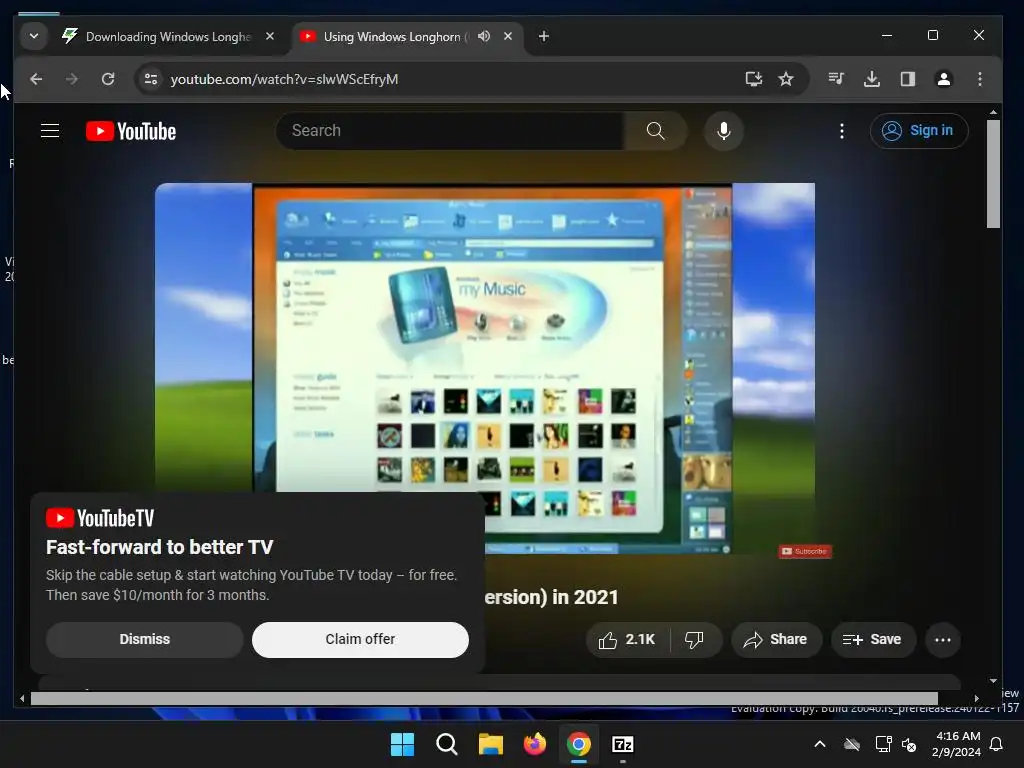The height and width of the screenshot is (768, 1024).
Task: Go forward in browser history
Action: [72, 79]
